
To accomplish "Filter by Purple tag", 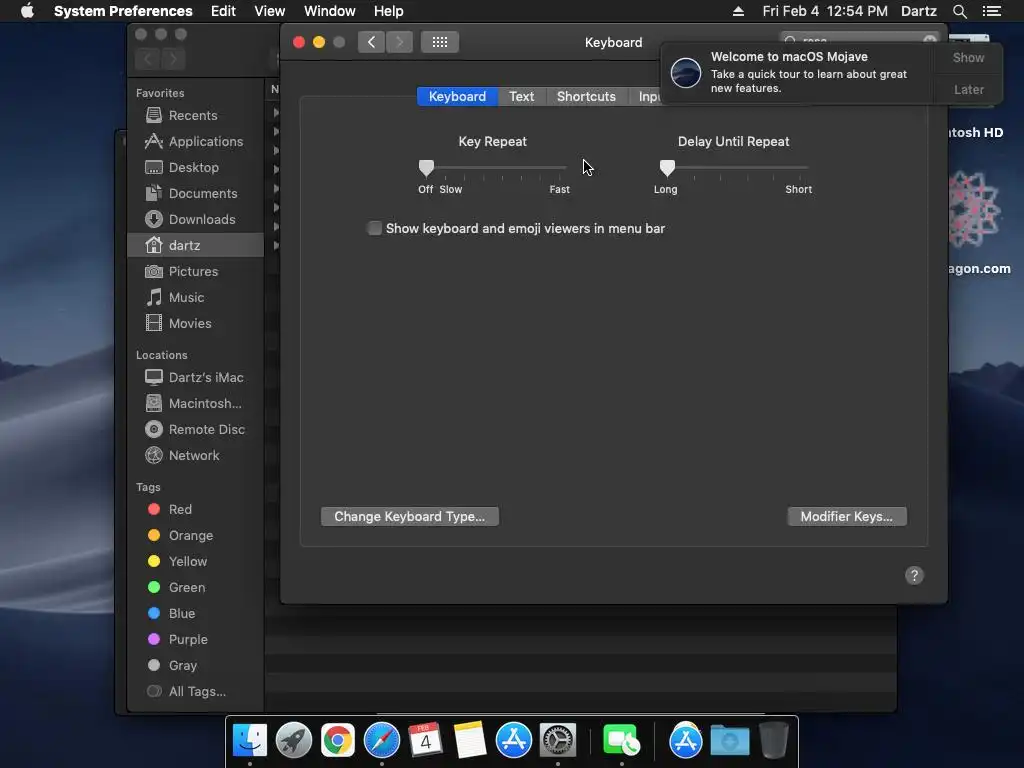I will click(178, 640).
